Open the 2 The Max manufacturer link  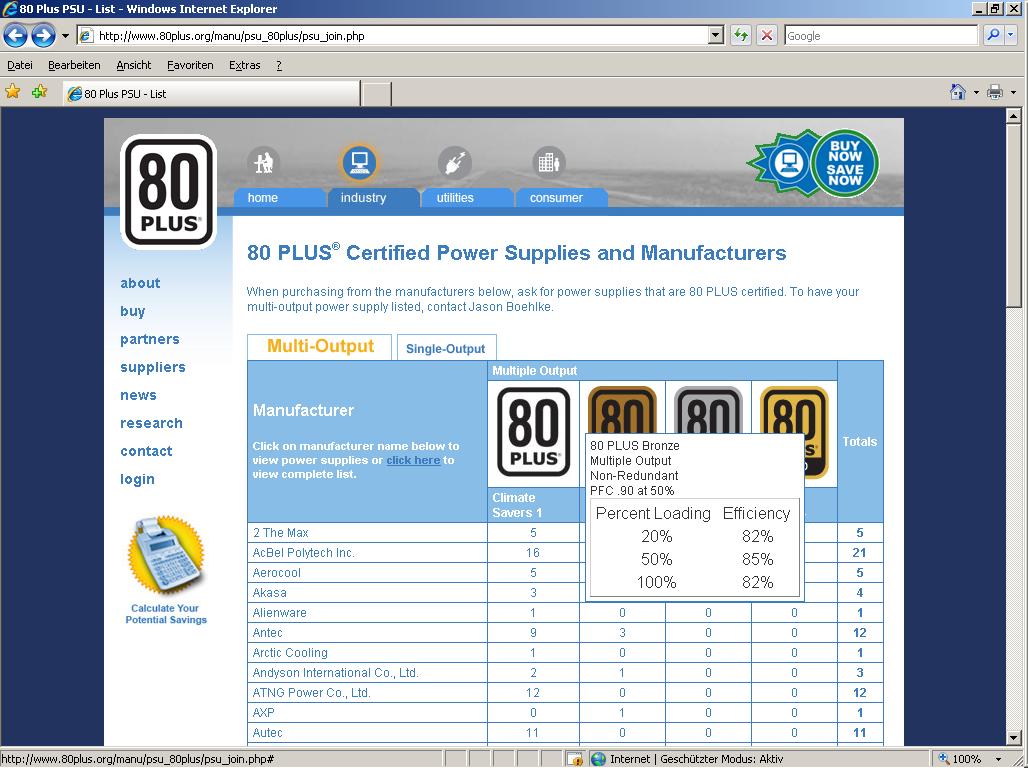click(281, 533)
